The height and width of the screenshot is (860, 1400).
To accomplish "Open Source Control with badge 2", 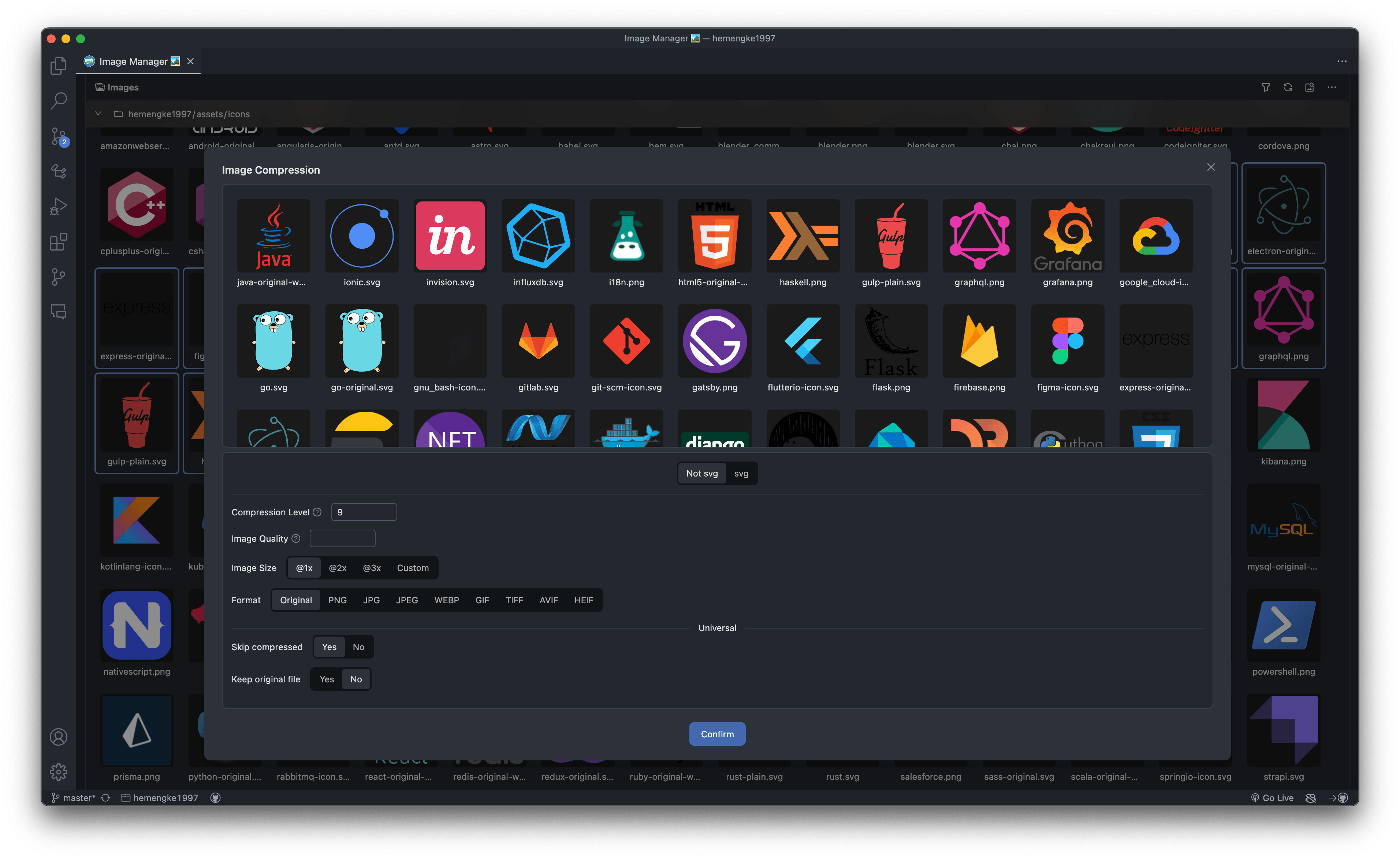I will point(58,136).
